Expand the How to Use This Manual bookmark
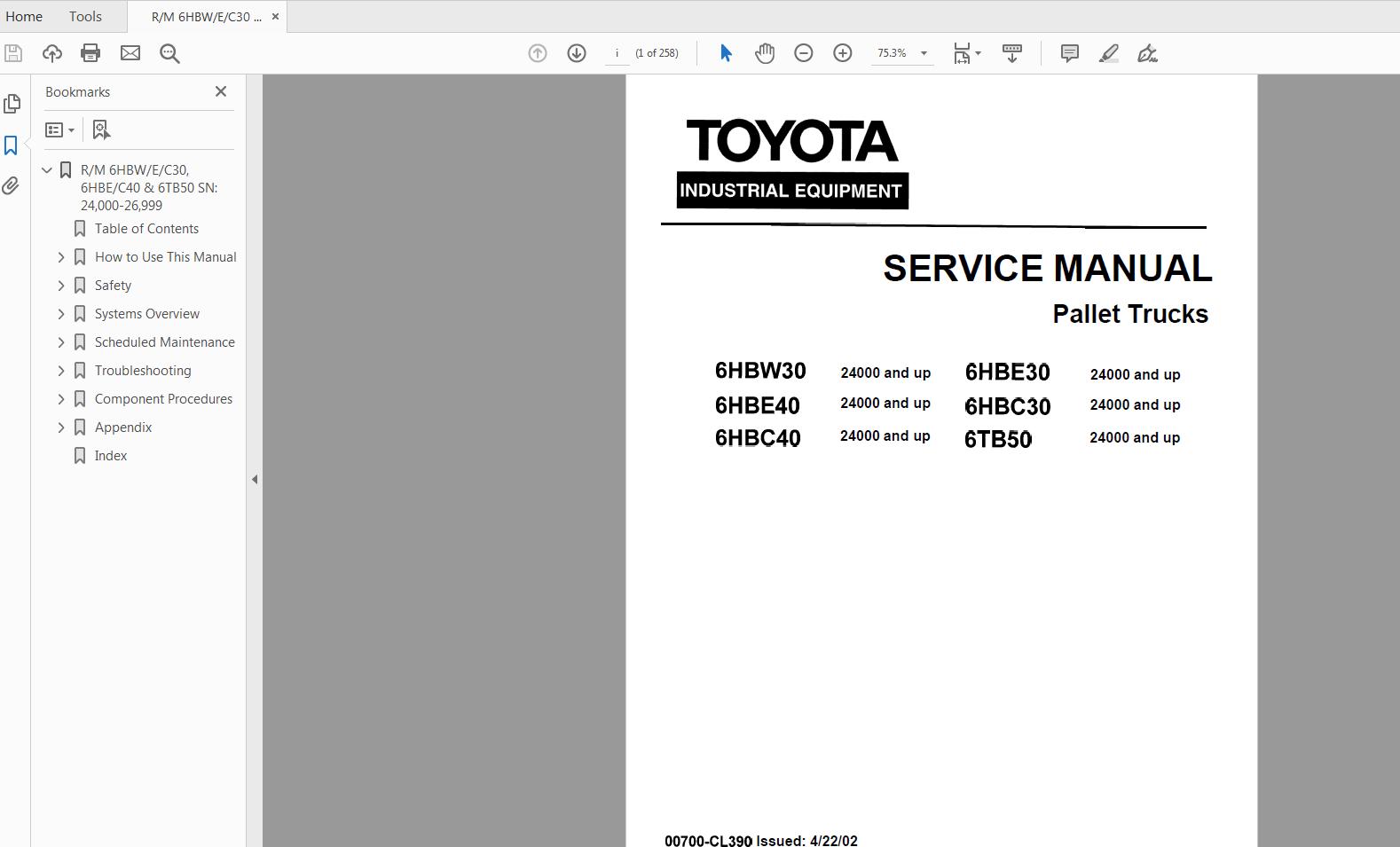The height and width of the screenshot is (847, 1400). [61, 257]
